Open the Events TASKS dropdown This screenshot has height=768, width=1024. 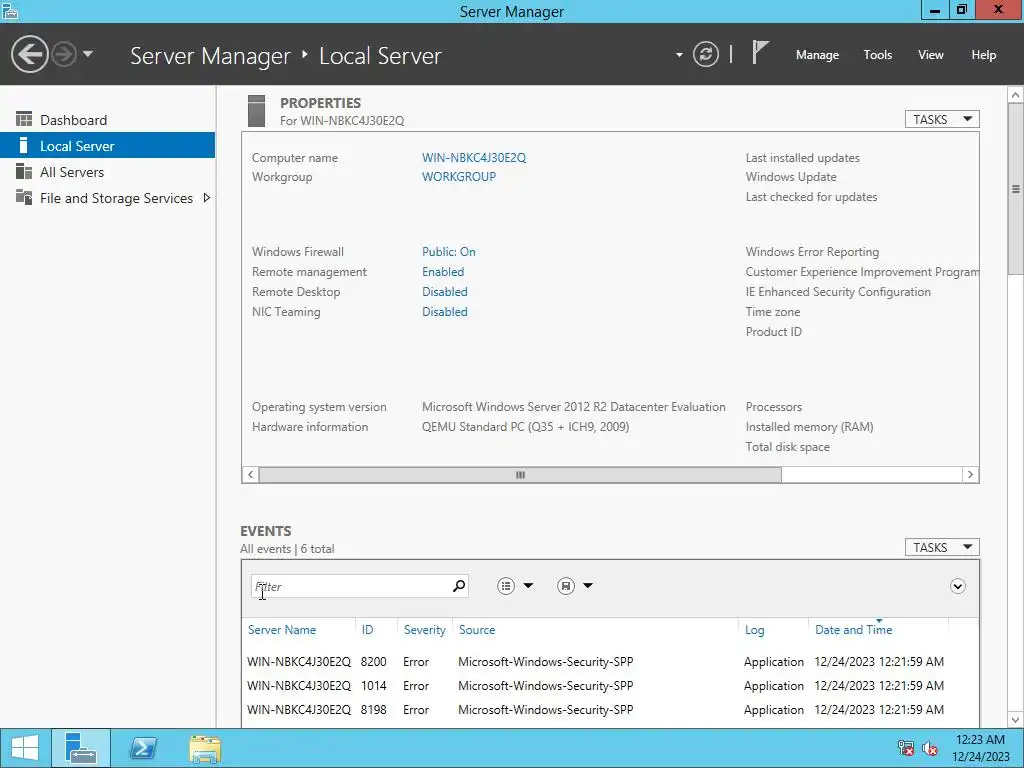tap(942, 547)
